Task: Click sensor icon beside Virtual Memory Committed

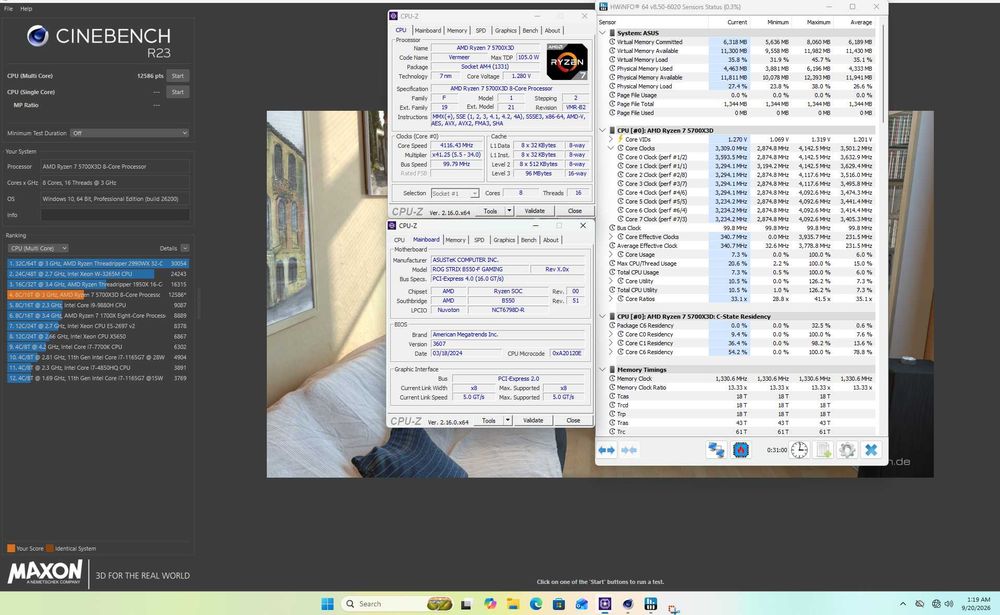Action: tap(612, 41)
